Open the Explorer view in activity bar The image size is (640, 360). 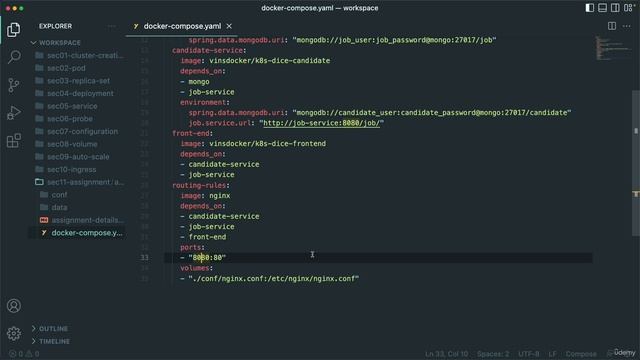[x=13, y=30]
